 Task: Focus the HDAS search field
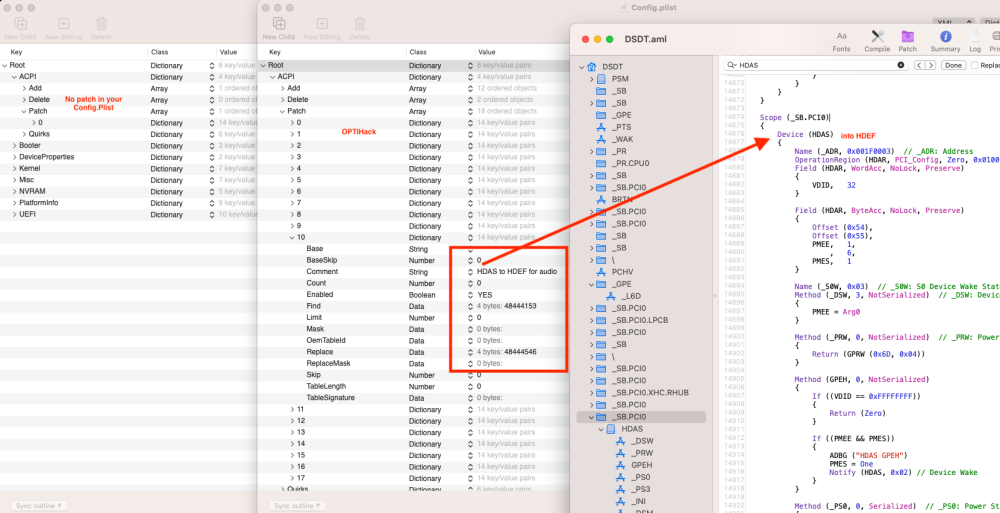(818, 65)
